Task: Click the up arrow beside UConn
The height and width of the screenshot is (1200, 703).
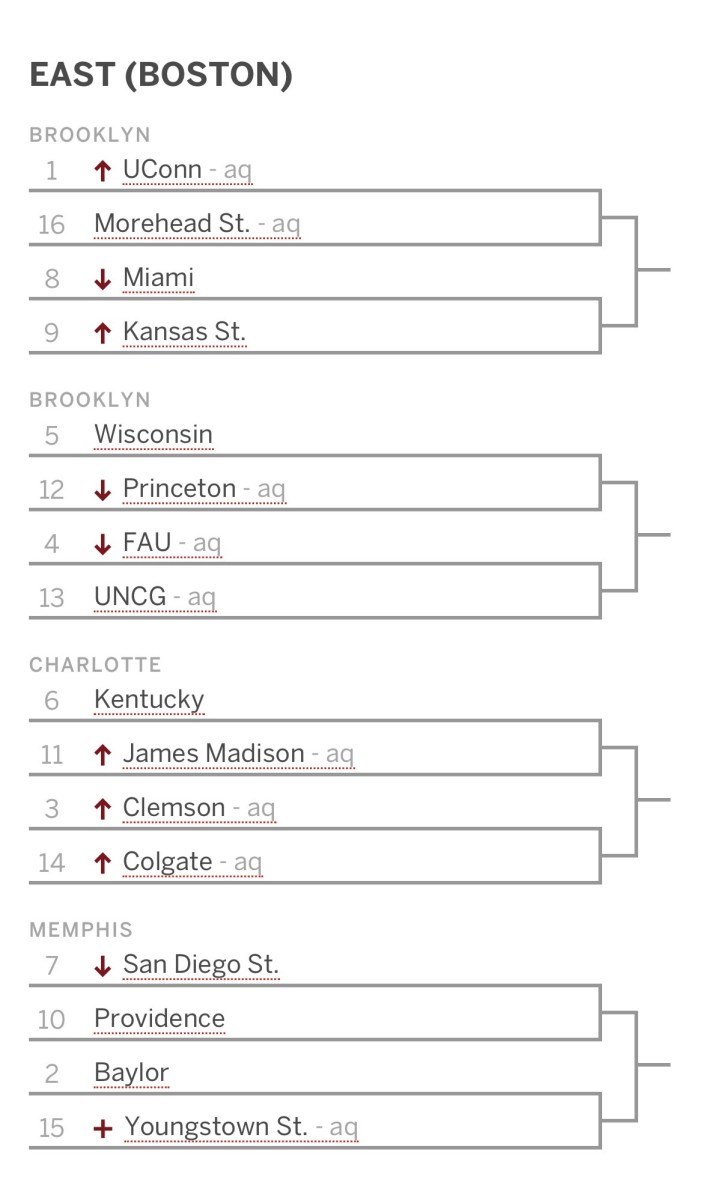Action: 102,171
